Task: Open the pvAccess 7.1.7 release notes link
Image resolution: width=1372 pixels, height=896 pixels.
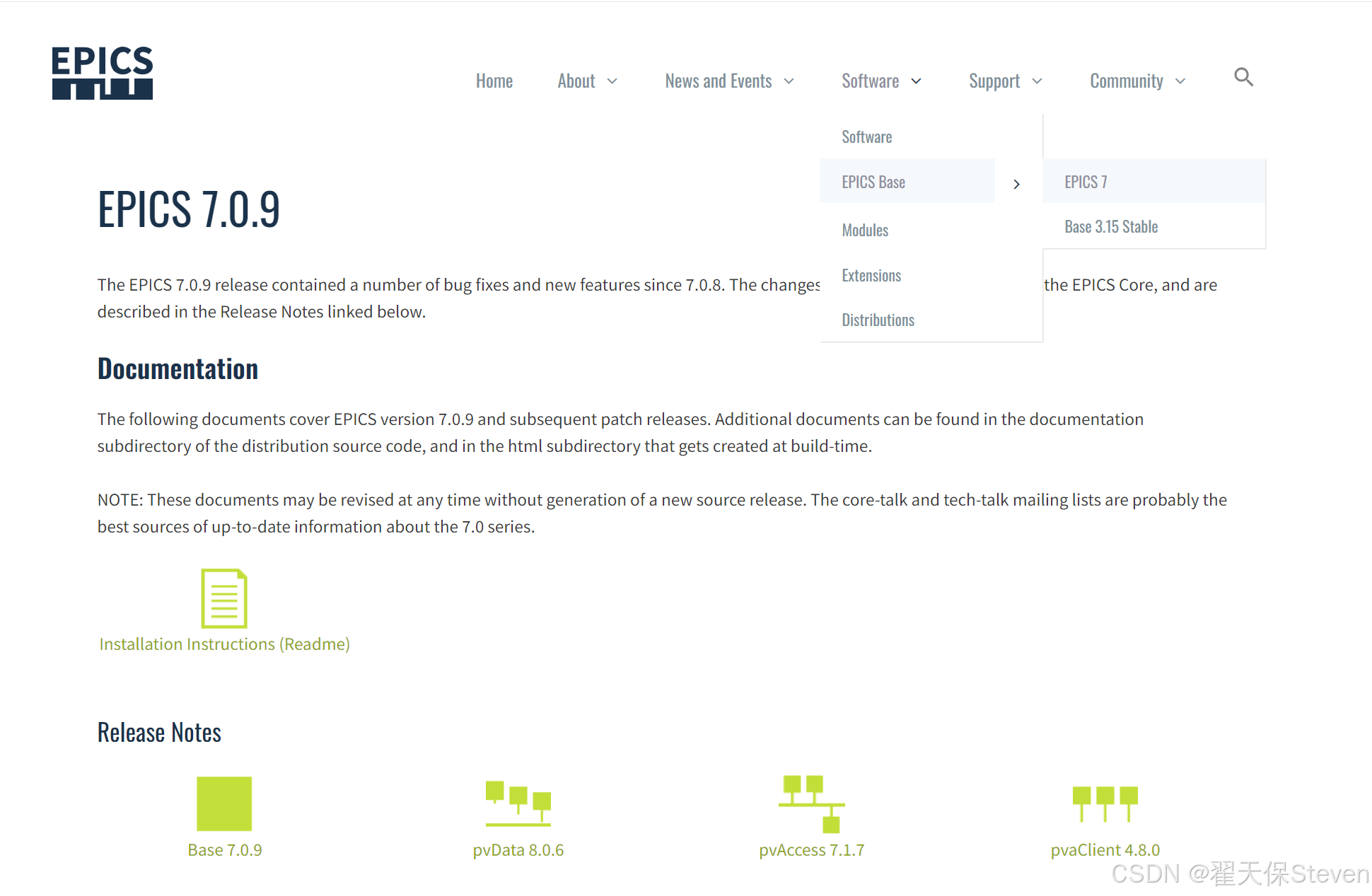Action: coord(811,849)
